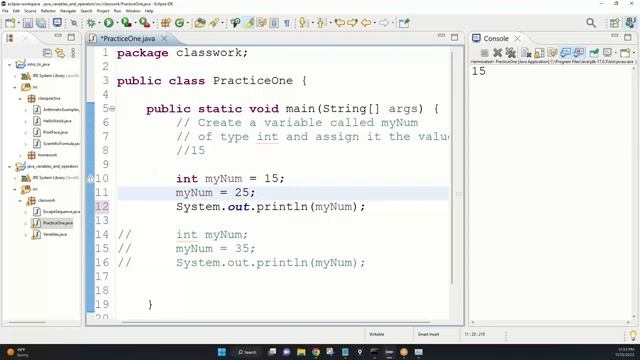
Task: Toggle Block Selection Mode icon
Action: (x=274, y=23)
